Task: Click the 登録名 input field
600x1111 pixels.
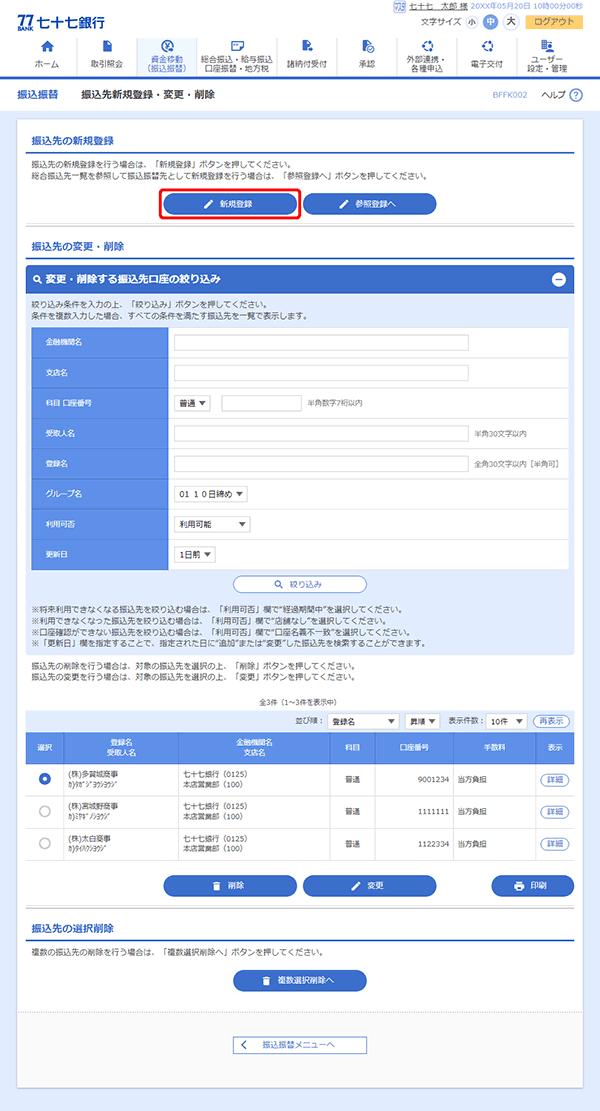Action: tap(322, 464)
